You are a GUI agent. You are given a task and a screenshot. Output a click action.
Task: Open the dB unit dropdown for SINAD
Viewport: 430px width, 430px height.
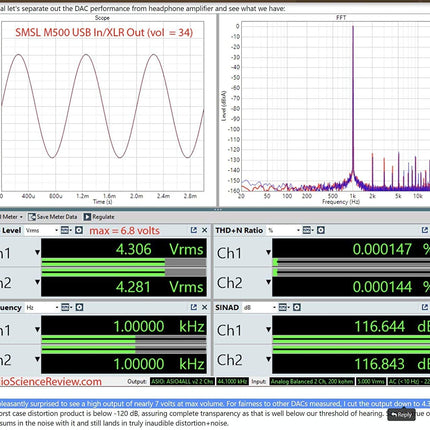pyautogui.click(x=260, y=307)
